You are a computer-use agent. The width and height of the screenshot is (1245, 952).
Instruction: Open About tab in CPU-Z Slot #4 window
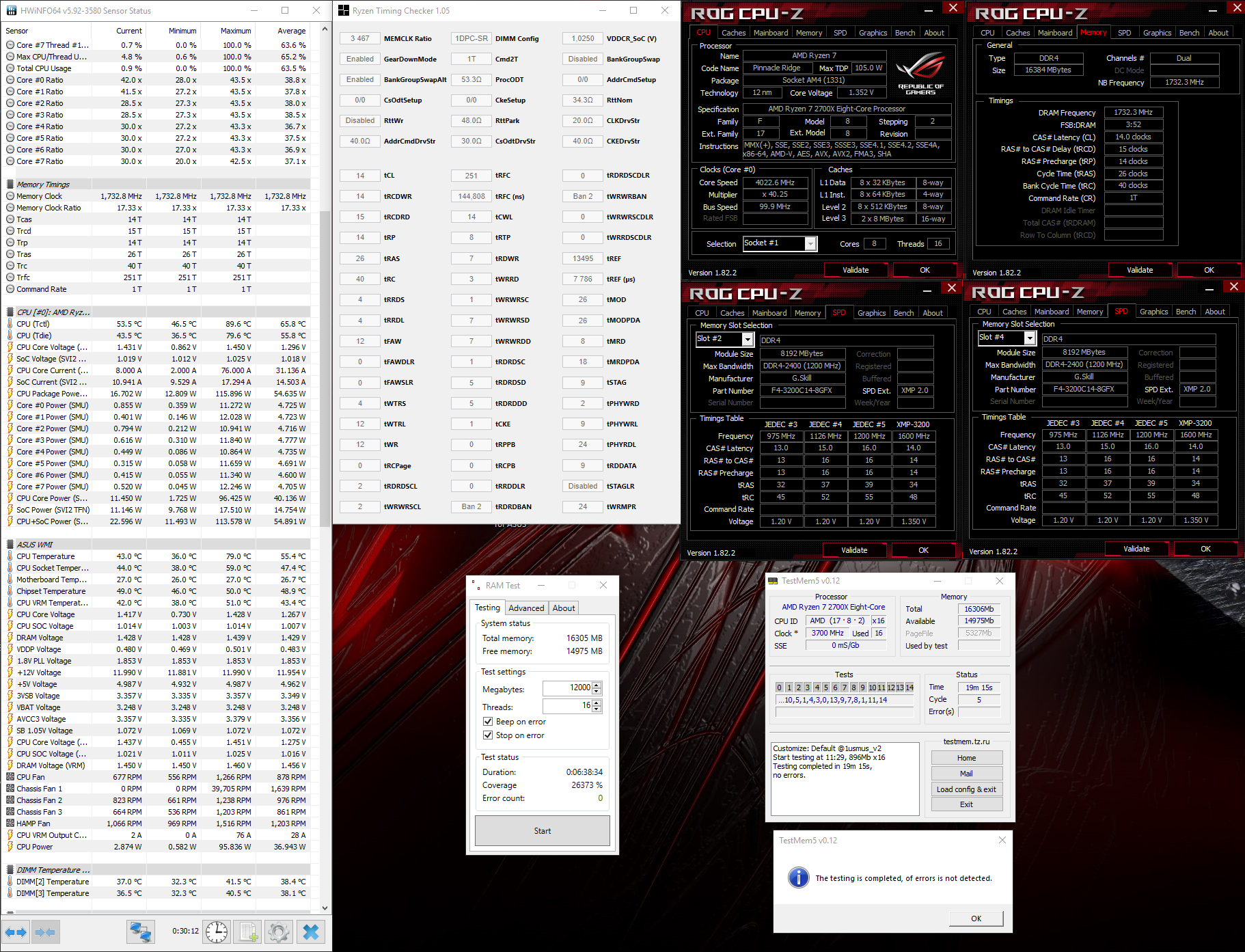pos(1214,312)
